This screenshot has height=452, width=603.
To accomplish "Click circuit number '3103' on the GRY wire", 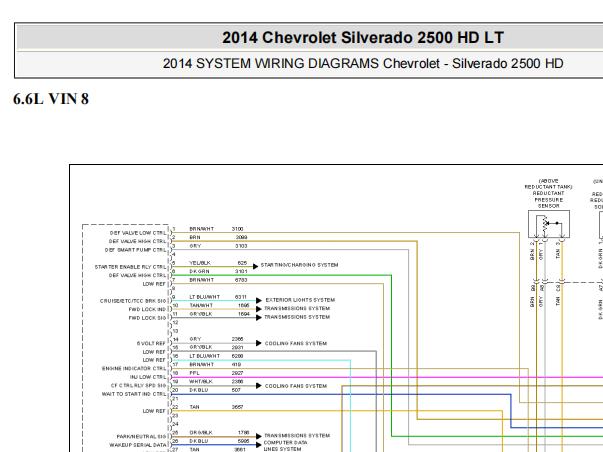I will coord(241,246).
